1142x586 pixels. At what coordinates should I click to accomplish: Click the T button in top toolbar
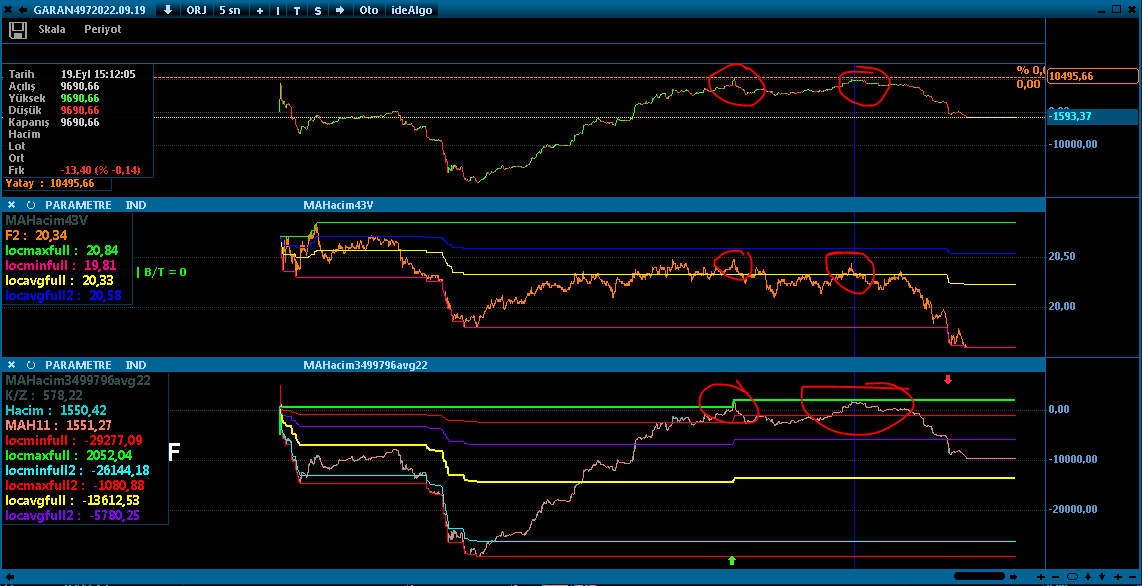[297, 10]
